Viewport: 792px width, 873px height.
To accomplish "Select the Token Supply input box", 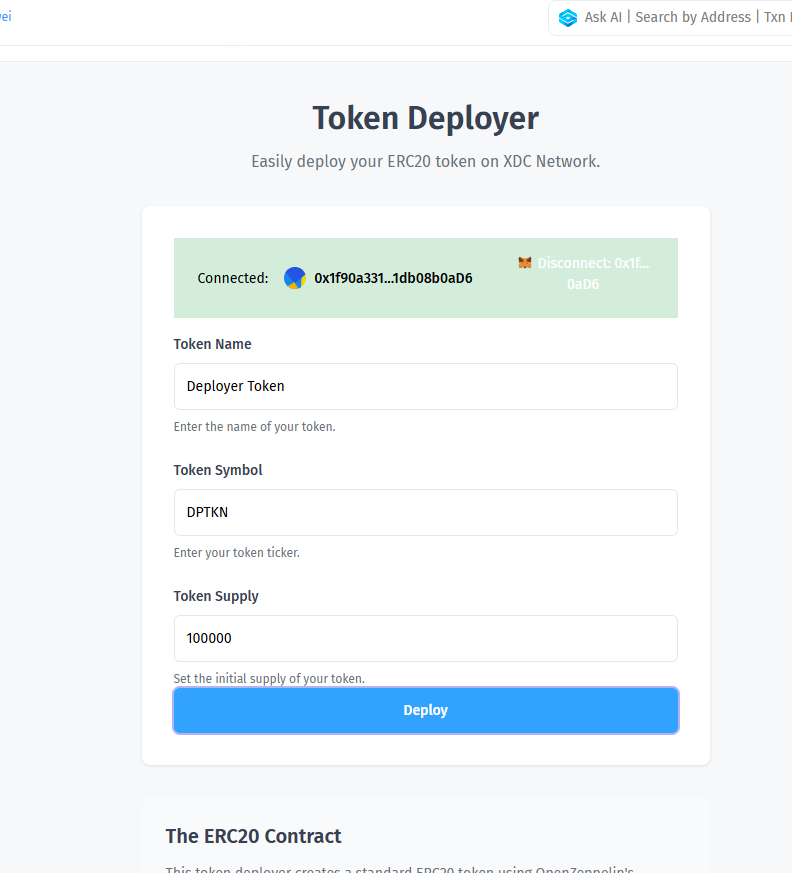I will pyautogui.click(x=425, y=638).
